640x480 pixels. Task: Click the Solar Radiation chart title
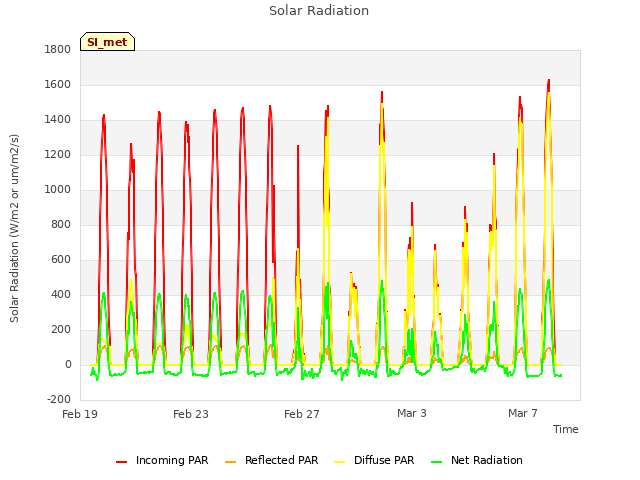tap(319, 11)
